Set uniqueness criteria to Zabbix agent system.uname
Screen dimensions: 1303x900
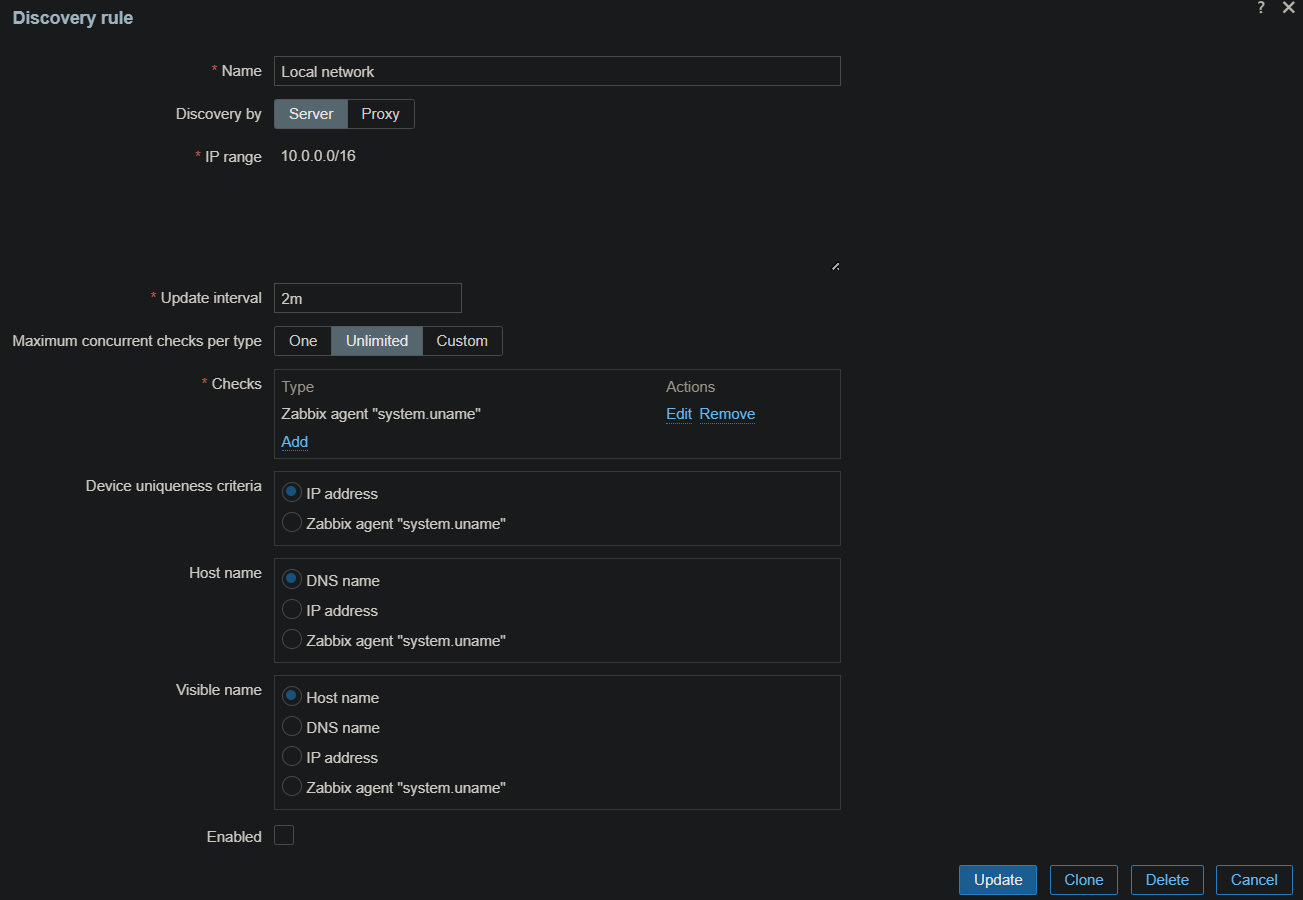click(x=292, y=523)
